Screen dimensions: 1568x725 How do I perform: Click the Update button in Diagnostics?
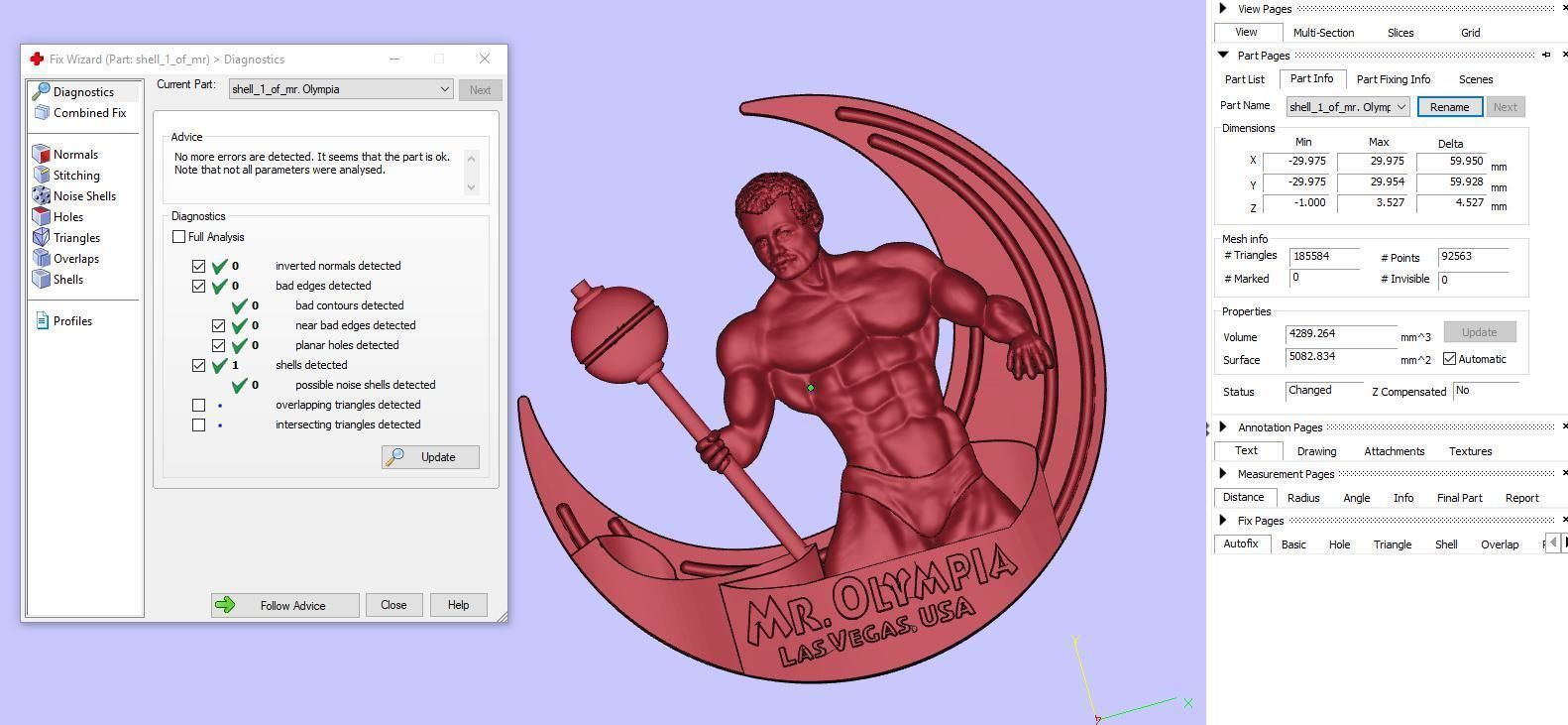pyautogui.click(x=430, y=457)
